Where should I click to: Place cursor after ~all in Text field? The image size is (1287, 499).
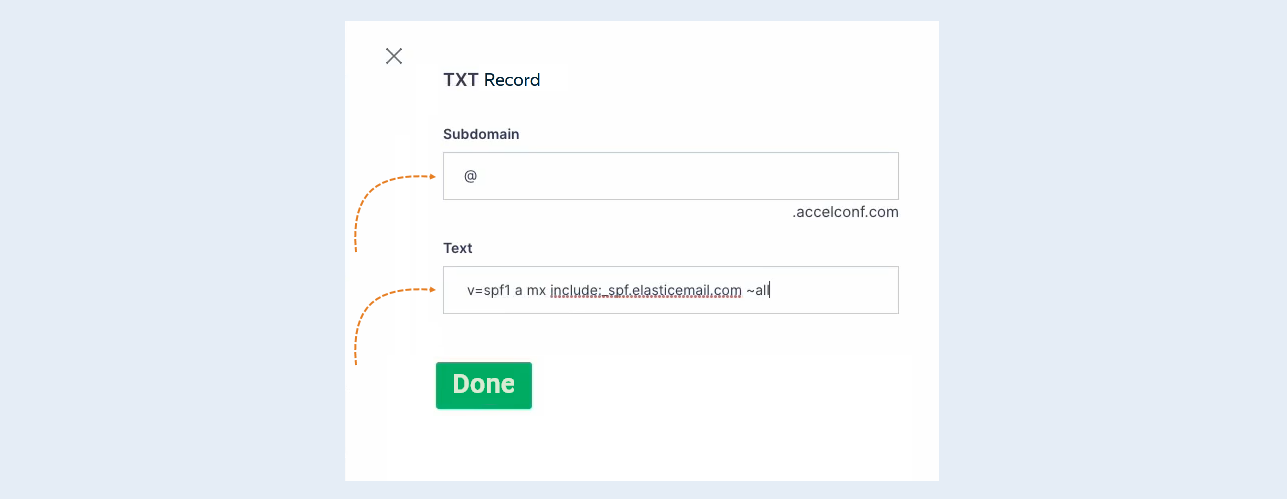point(769,290)
